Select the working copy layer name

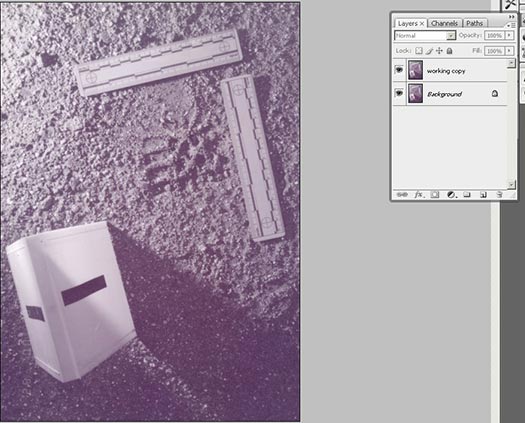446,71
